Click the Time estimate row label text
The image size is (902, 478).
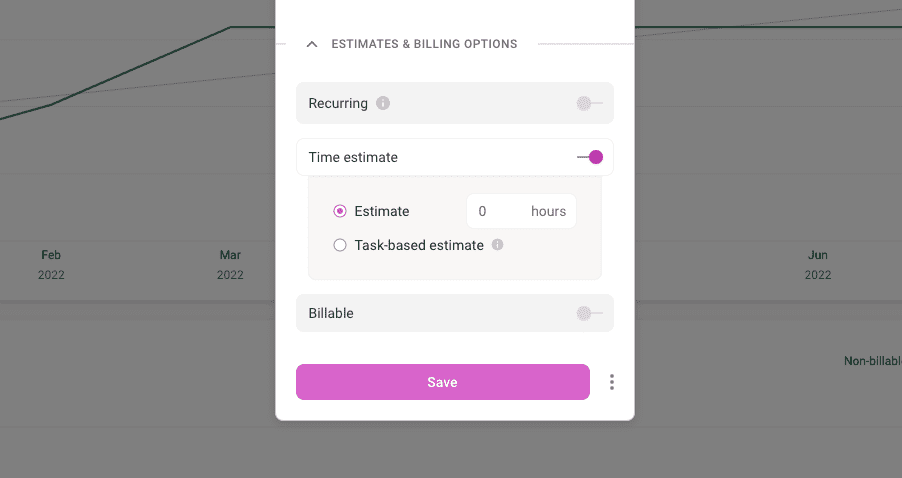pos(353,157)
